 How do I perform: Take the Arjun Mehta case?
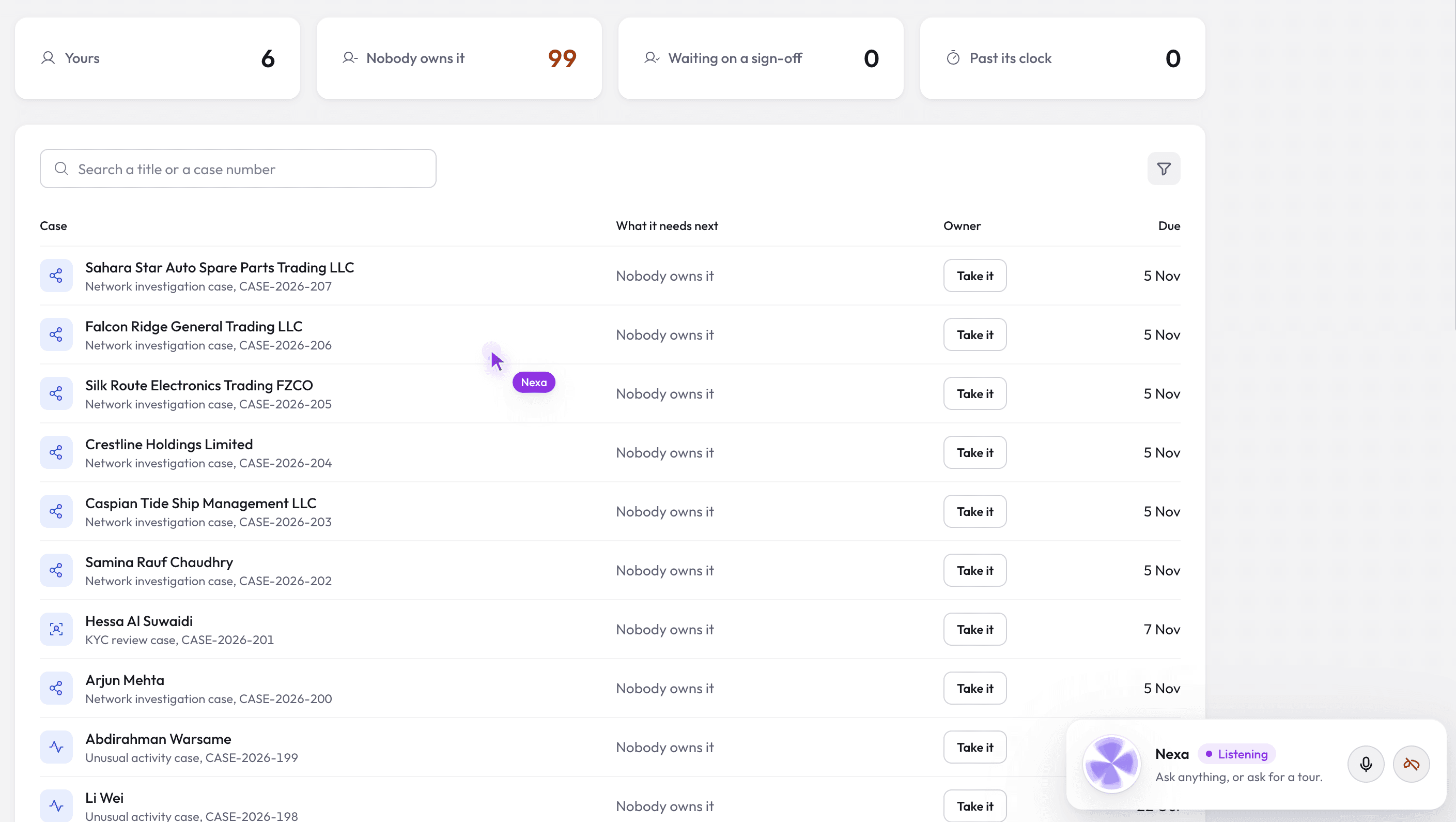pos(974,688)
